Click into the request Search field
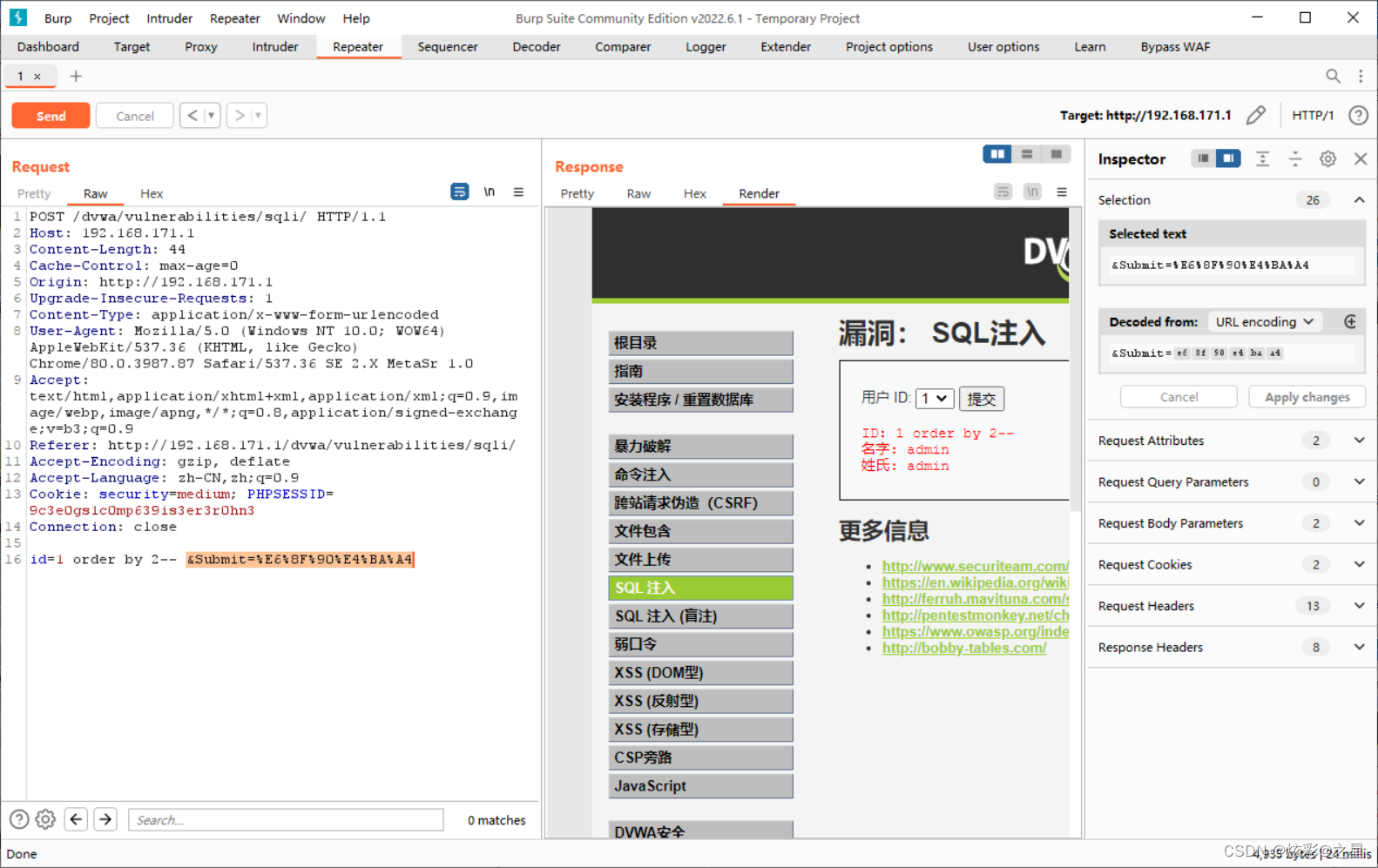The width and height of the screenshot is (1378, 868). [286, 820]
